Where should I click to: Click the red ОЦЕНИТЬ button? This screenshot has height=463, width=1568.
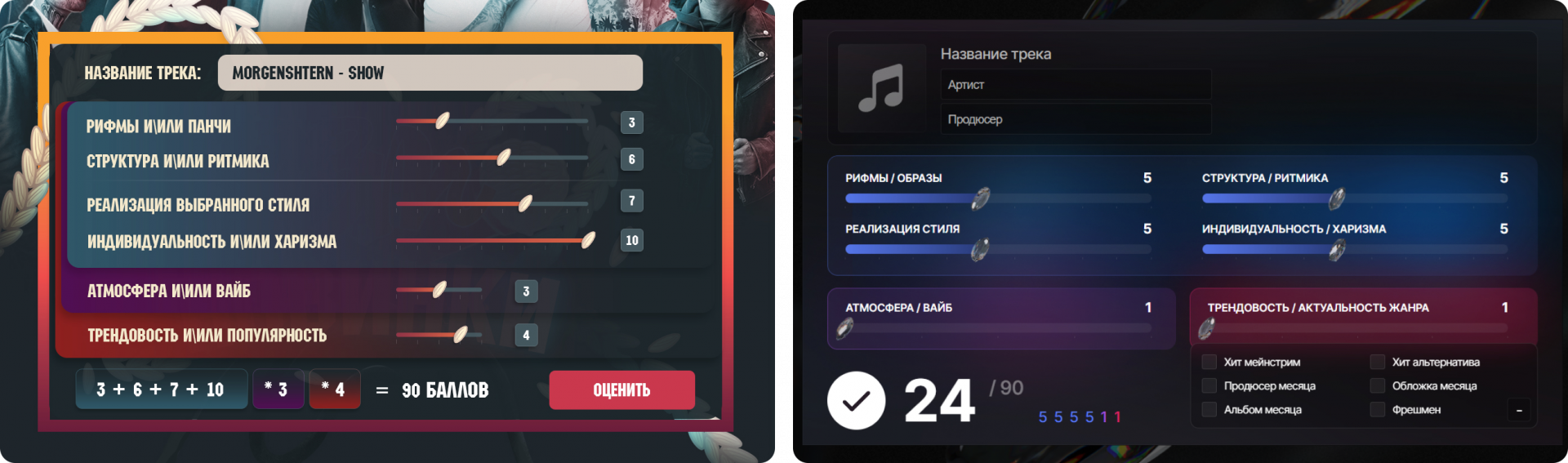(621, 390)
